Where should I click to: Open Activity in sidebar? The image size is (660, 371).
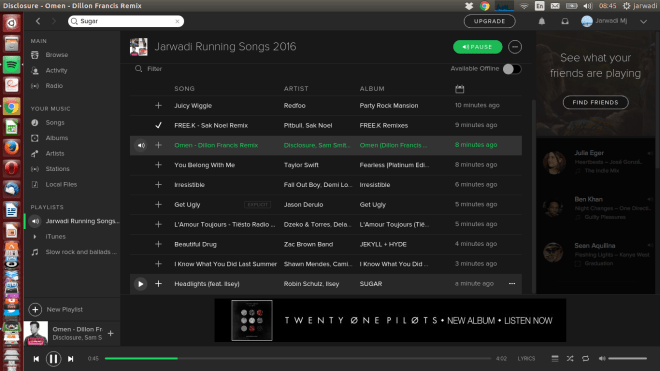[56, 70]
